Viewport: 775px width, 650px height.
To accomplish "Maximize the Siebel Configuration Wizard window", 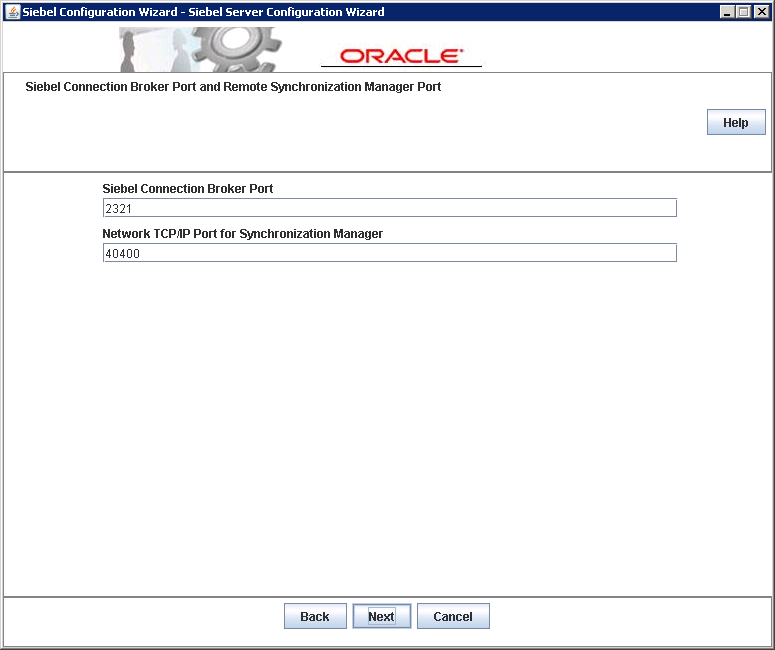I will point(744,12).
